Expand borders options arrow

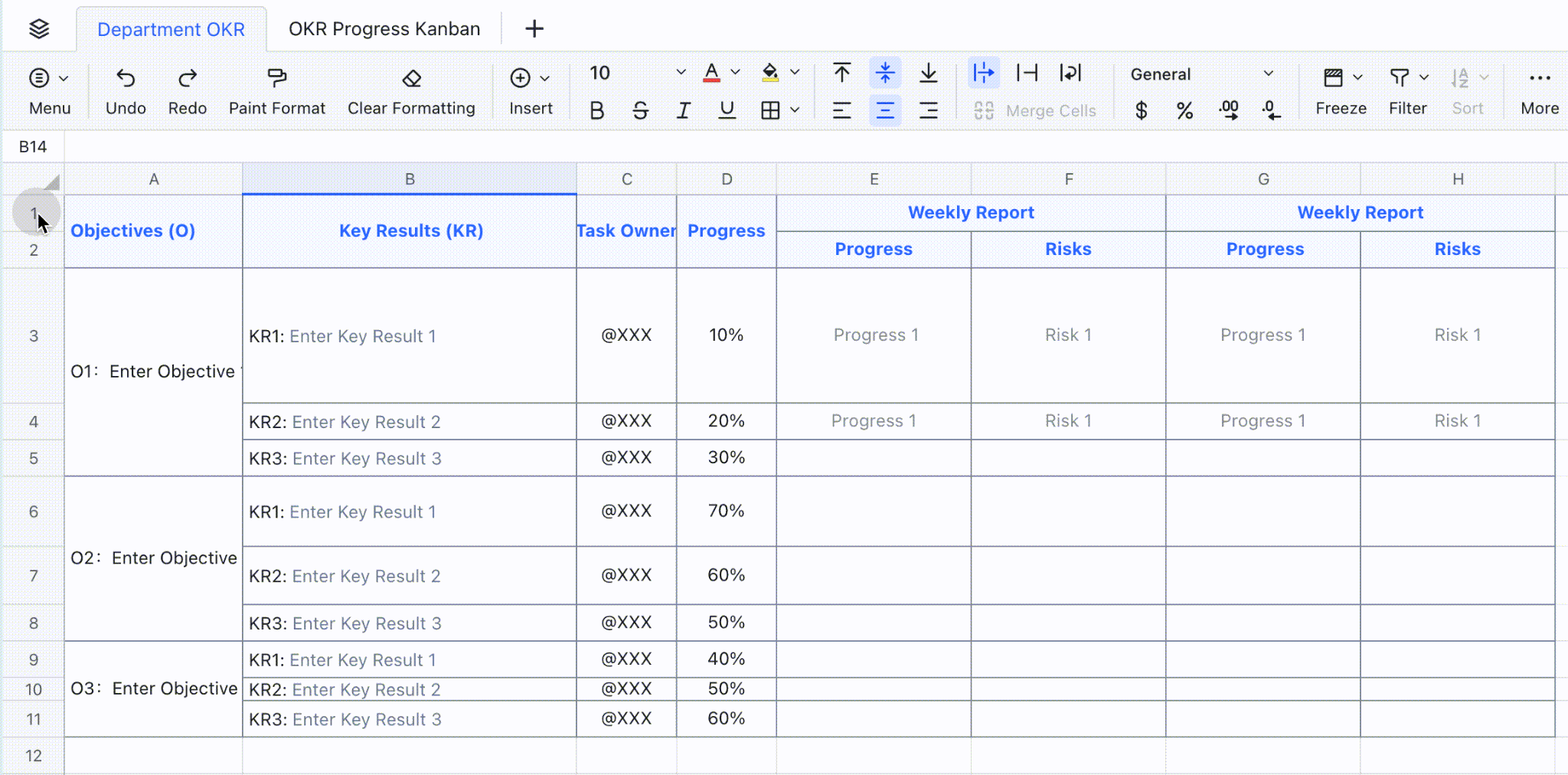tap(795, 111)
